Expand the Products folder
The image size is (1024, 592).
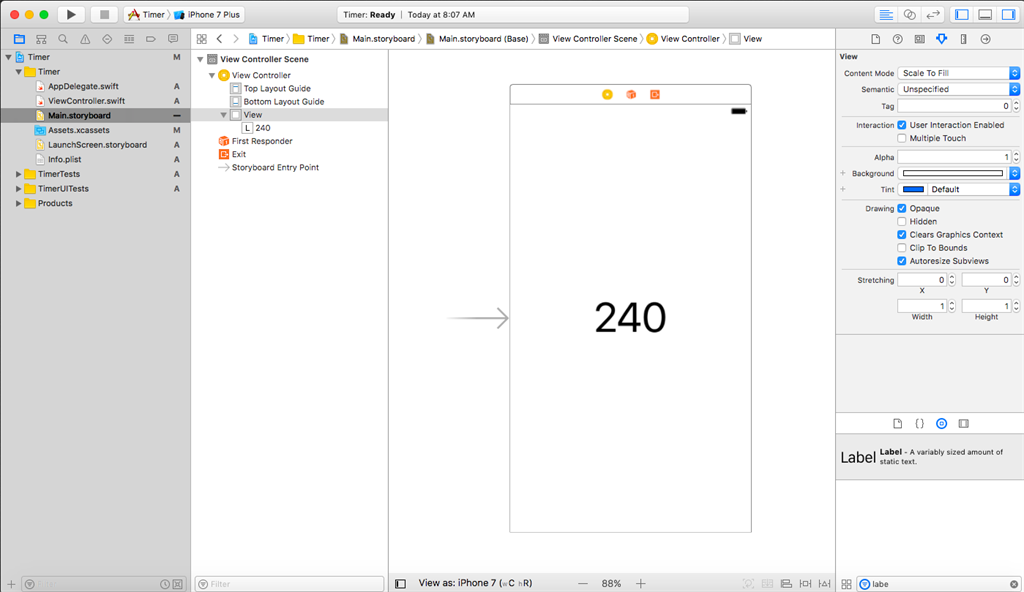18,203
